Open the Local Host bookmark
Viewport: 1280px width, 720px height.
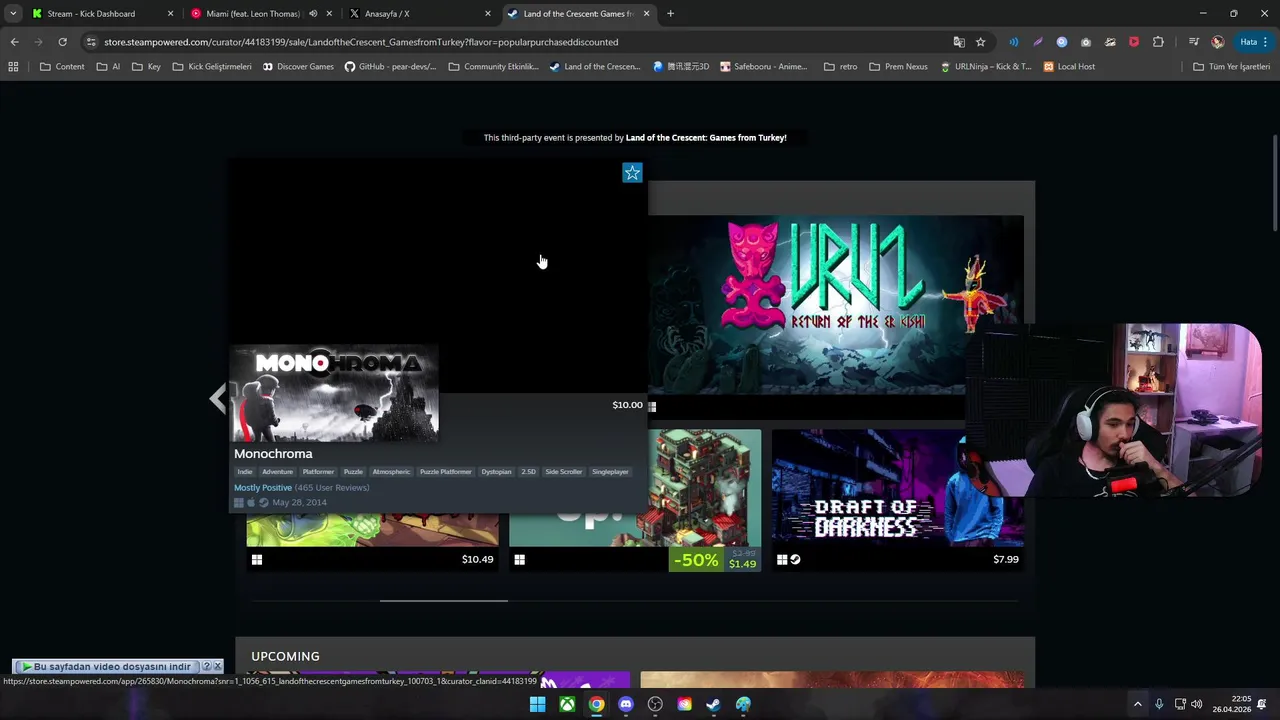coord(1069,67)
